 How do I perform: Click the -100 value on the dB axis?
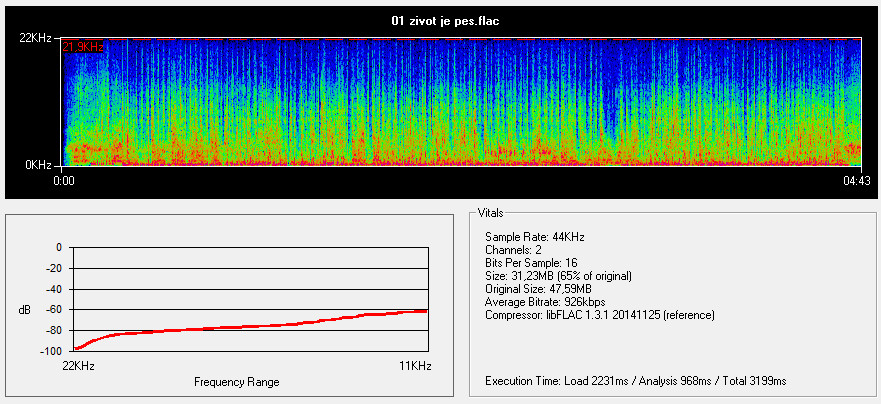click(x=47, y=352)
